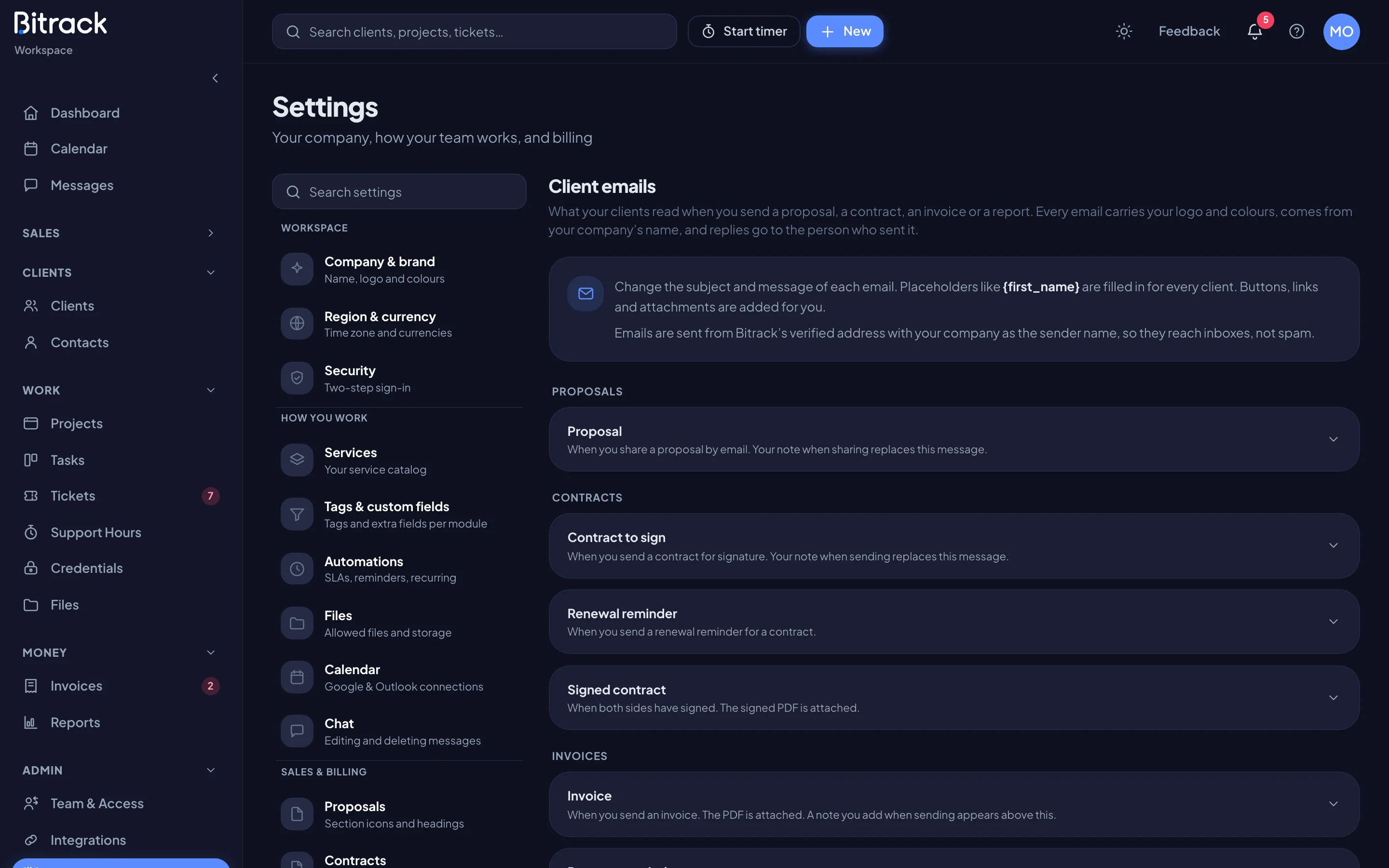
Task: Open Proposals settings under Sales & Billing
Action: coord(399,814)
